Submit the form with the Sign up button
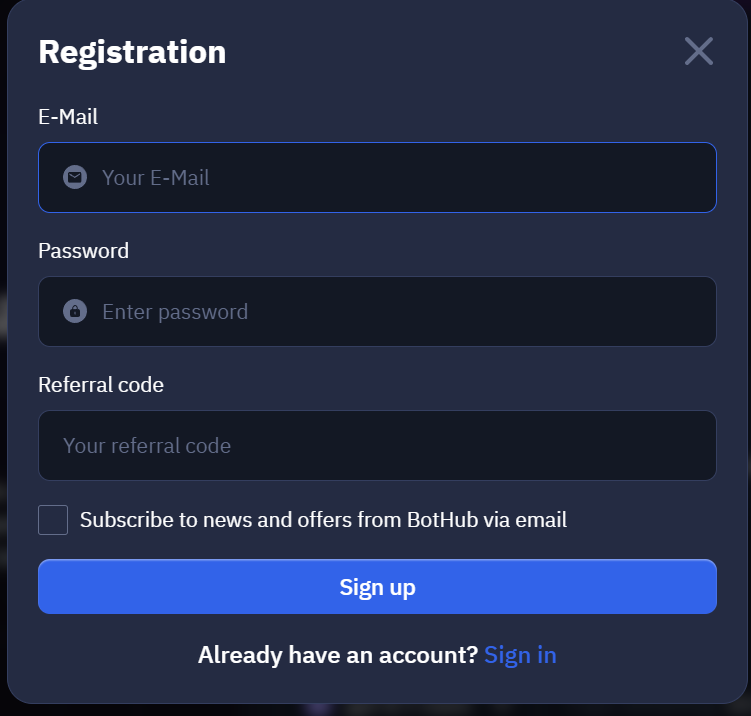The width and height of the screenshot is (751, 716). tap(377, 587)
